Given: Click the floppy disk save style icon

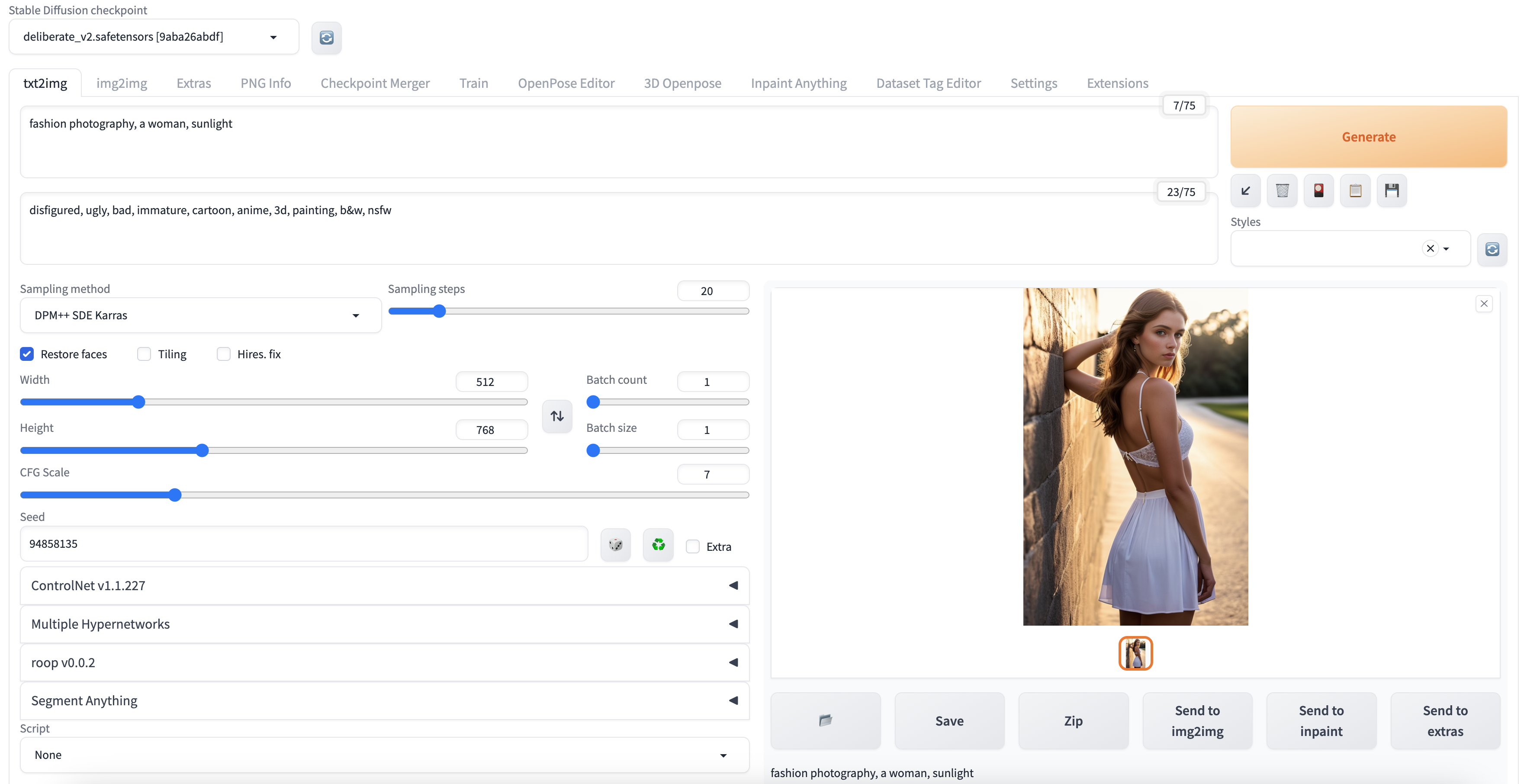Looking at the screenshot, I should (x=1392, y=190).
